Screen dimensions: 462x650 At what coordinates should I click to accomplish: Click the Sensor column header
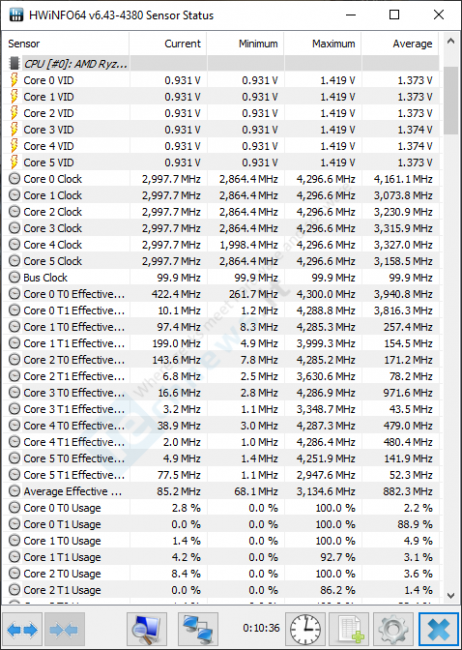coord(66,44)
